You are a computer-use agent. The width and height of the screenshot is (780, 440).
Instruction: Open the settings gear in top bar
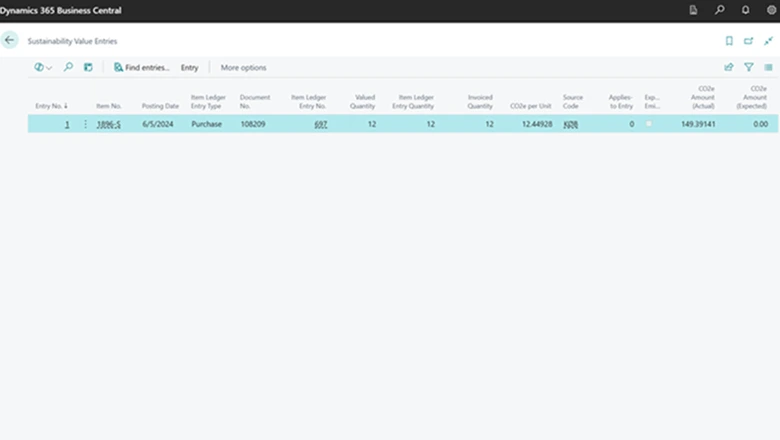(x=771, y=10)
